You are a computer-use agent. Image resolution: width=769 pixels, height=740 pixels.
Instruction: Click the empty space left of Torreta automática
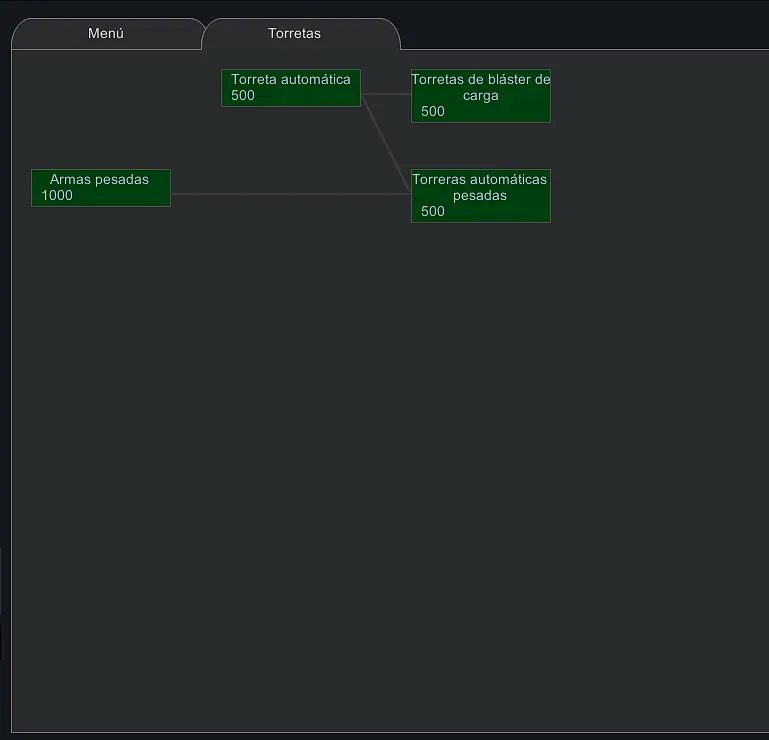[x=120, y=88]
